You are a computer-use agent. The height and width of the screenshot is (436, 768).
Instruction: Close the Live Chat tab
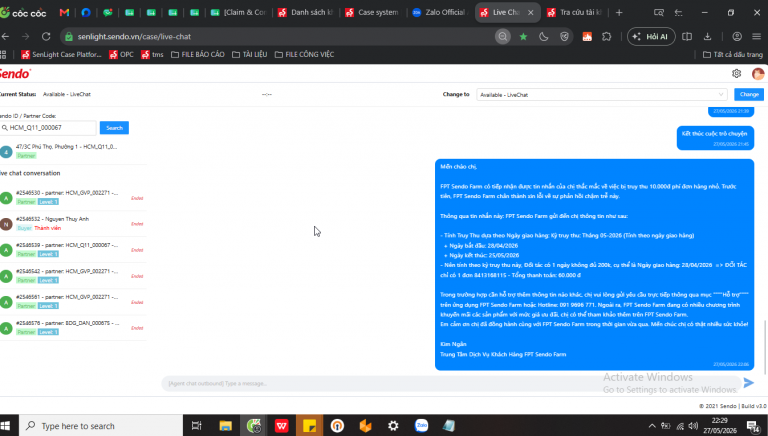(530, 13)
